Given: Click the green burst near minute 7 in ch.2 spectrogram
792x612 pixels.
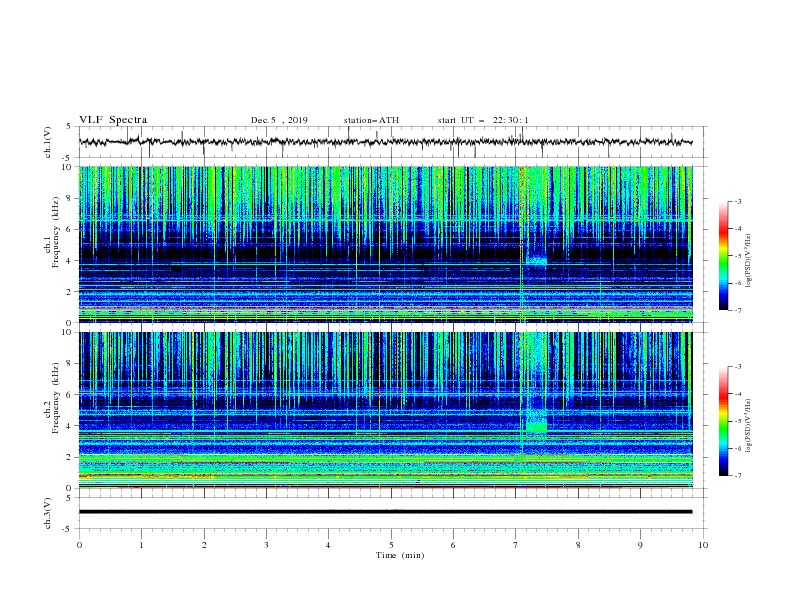Looking at the screenshot, I should tap(536, 427).
